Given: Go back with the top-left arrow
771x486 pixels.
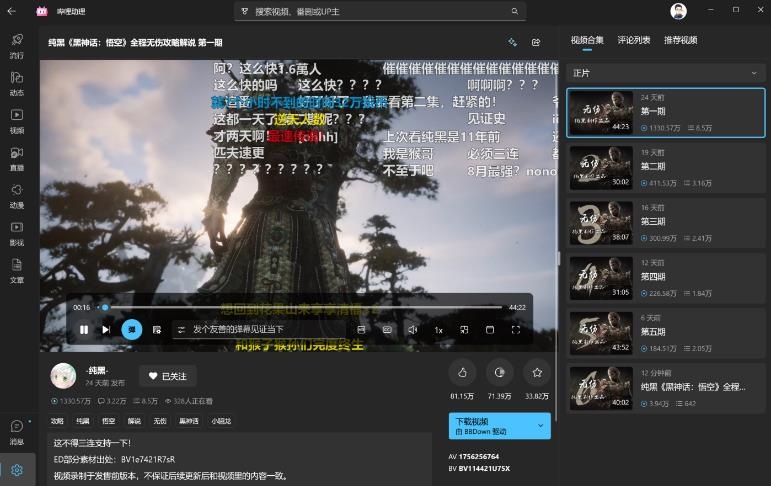Looking at the screenshot, I should pos(12,11).
